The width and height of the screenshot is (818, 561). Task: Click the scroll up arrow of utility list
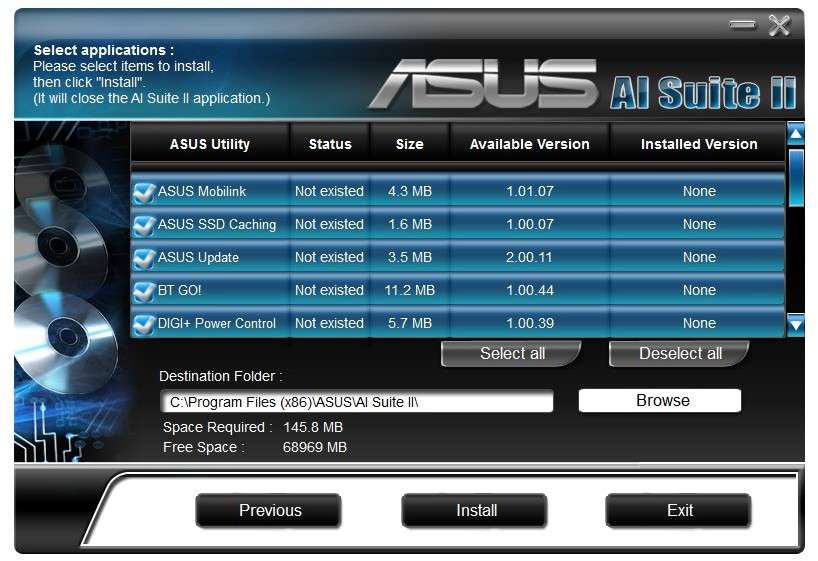click(x=796, y=134)
